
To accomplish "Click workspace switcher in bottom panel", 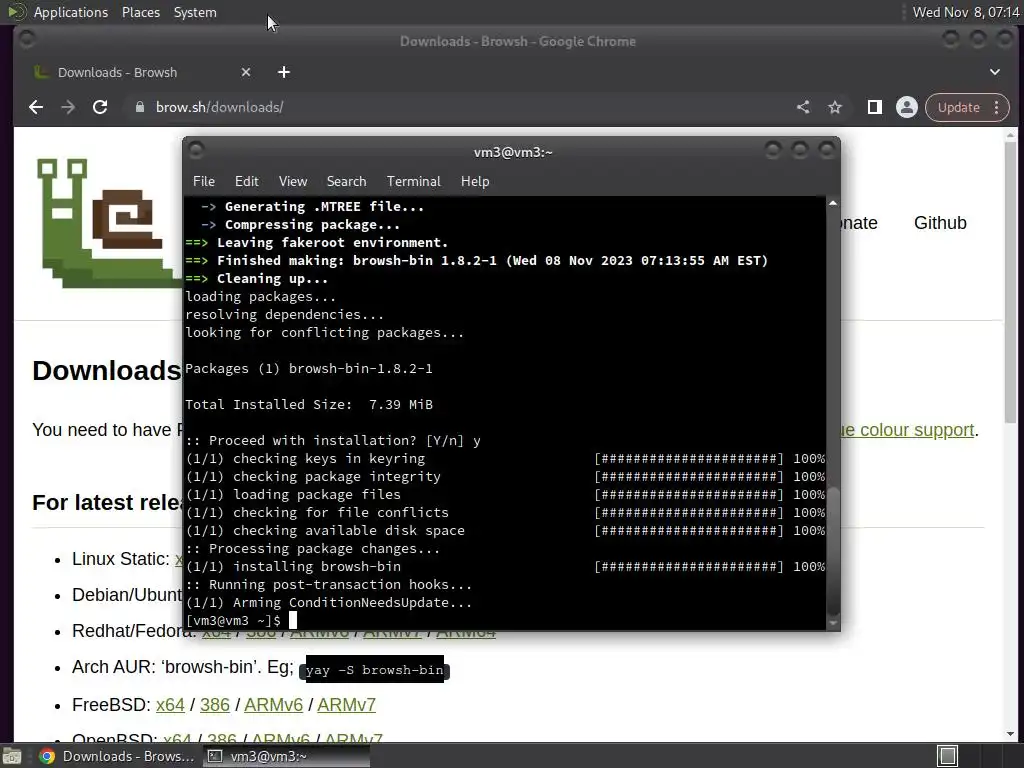I will click(x=948, y=756).
